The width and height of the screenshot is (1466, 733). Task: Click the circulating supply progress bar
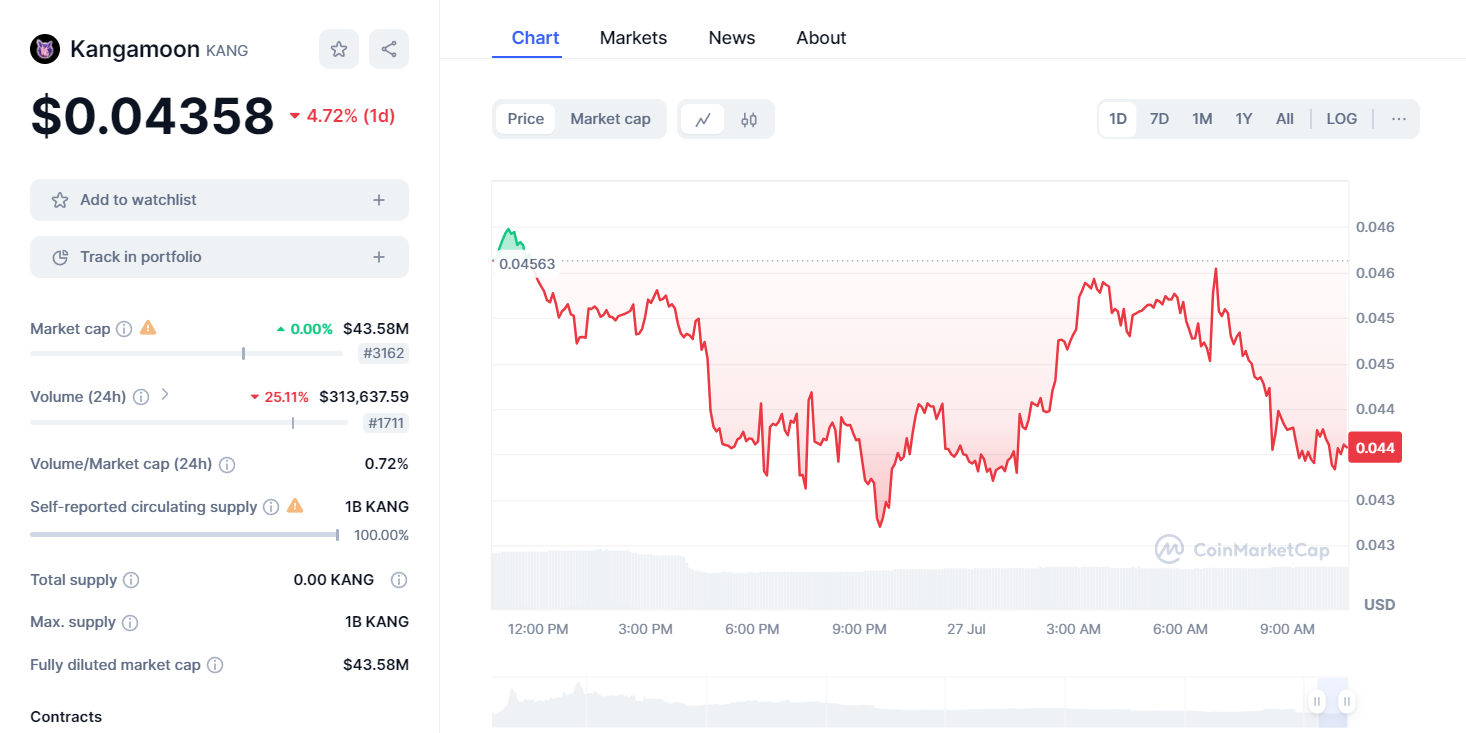pyautogui.click(x=185, y=535)
